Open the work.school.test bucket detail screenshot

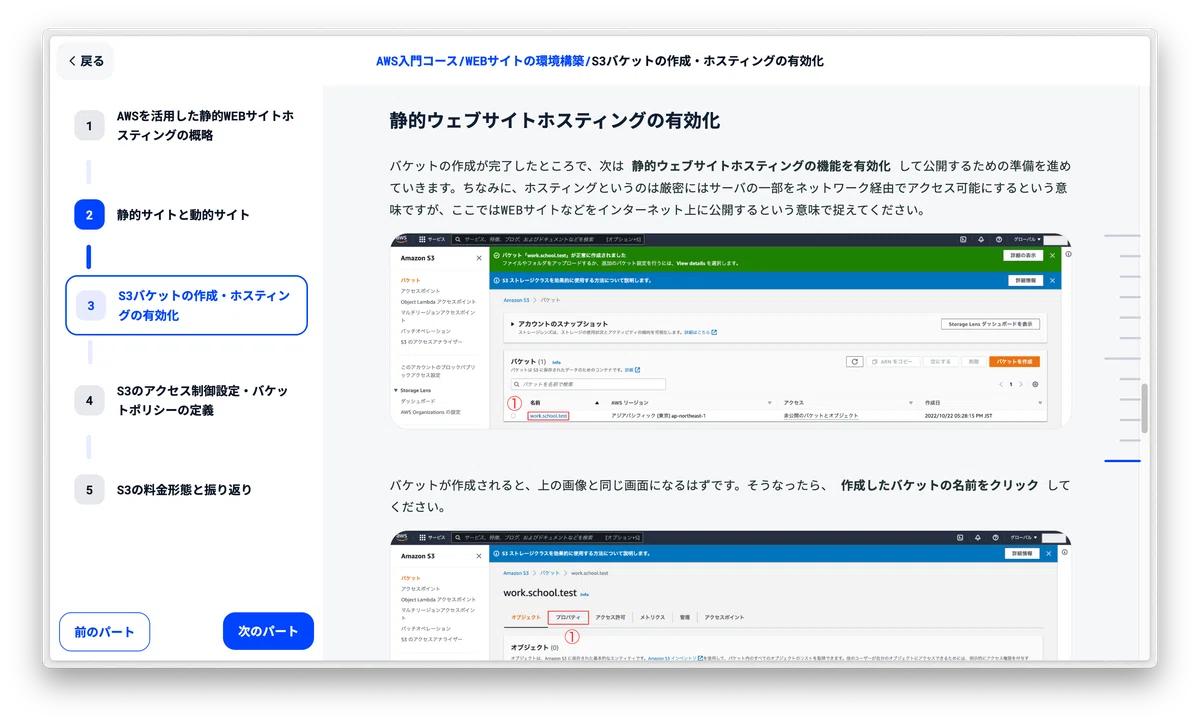click(x=730, y=596)
